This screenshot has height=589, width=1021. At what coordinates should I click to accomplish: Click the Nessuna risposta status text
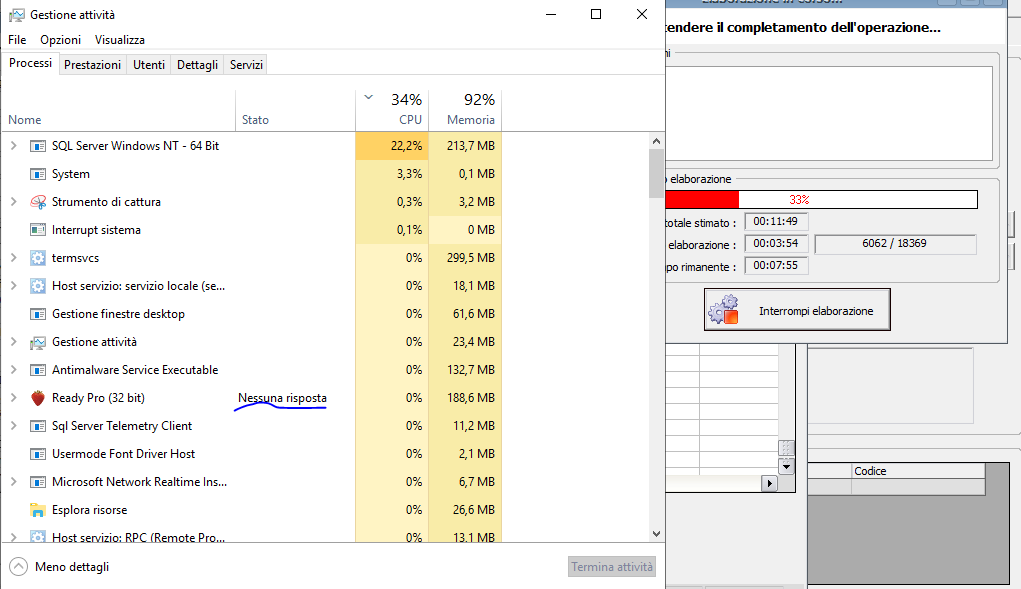[x=282, y=398]
